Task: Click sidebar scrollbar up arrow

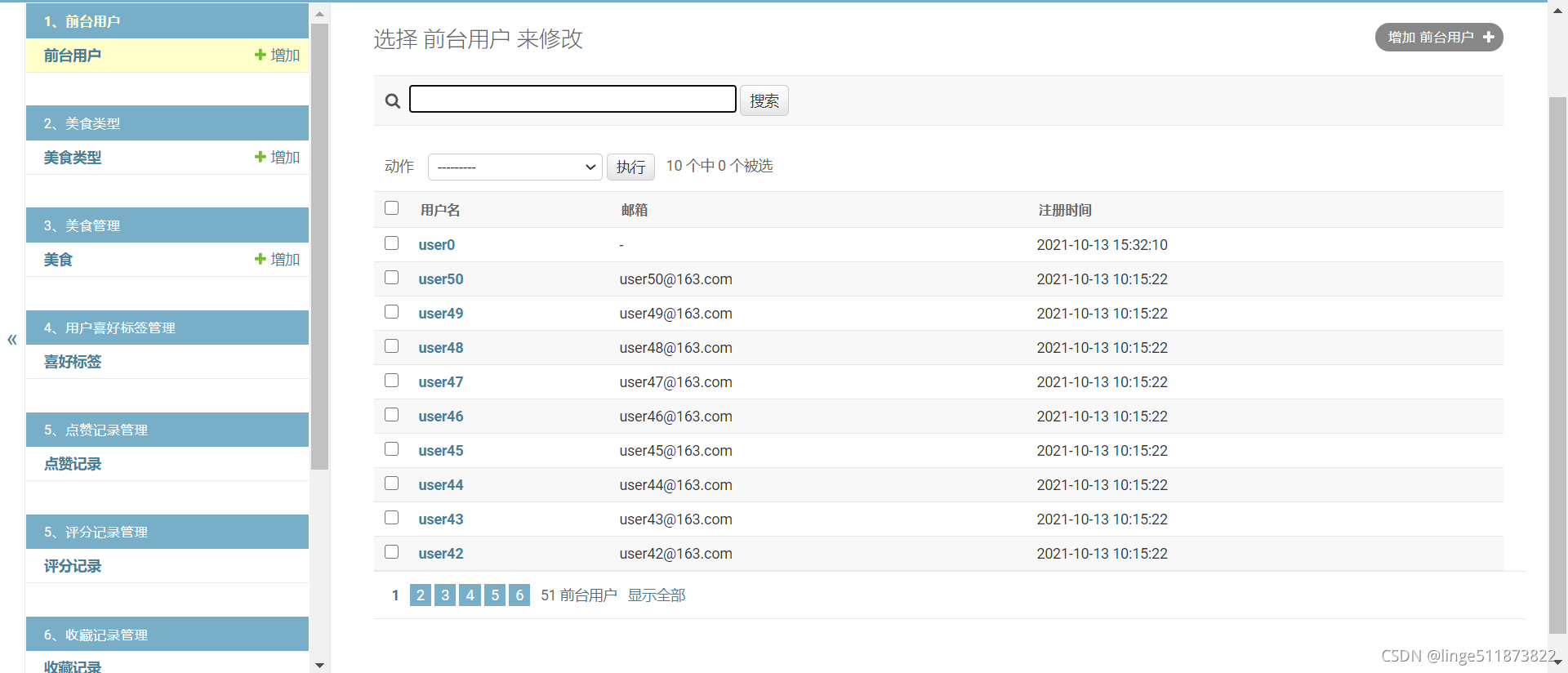Action: [320, 13]
